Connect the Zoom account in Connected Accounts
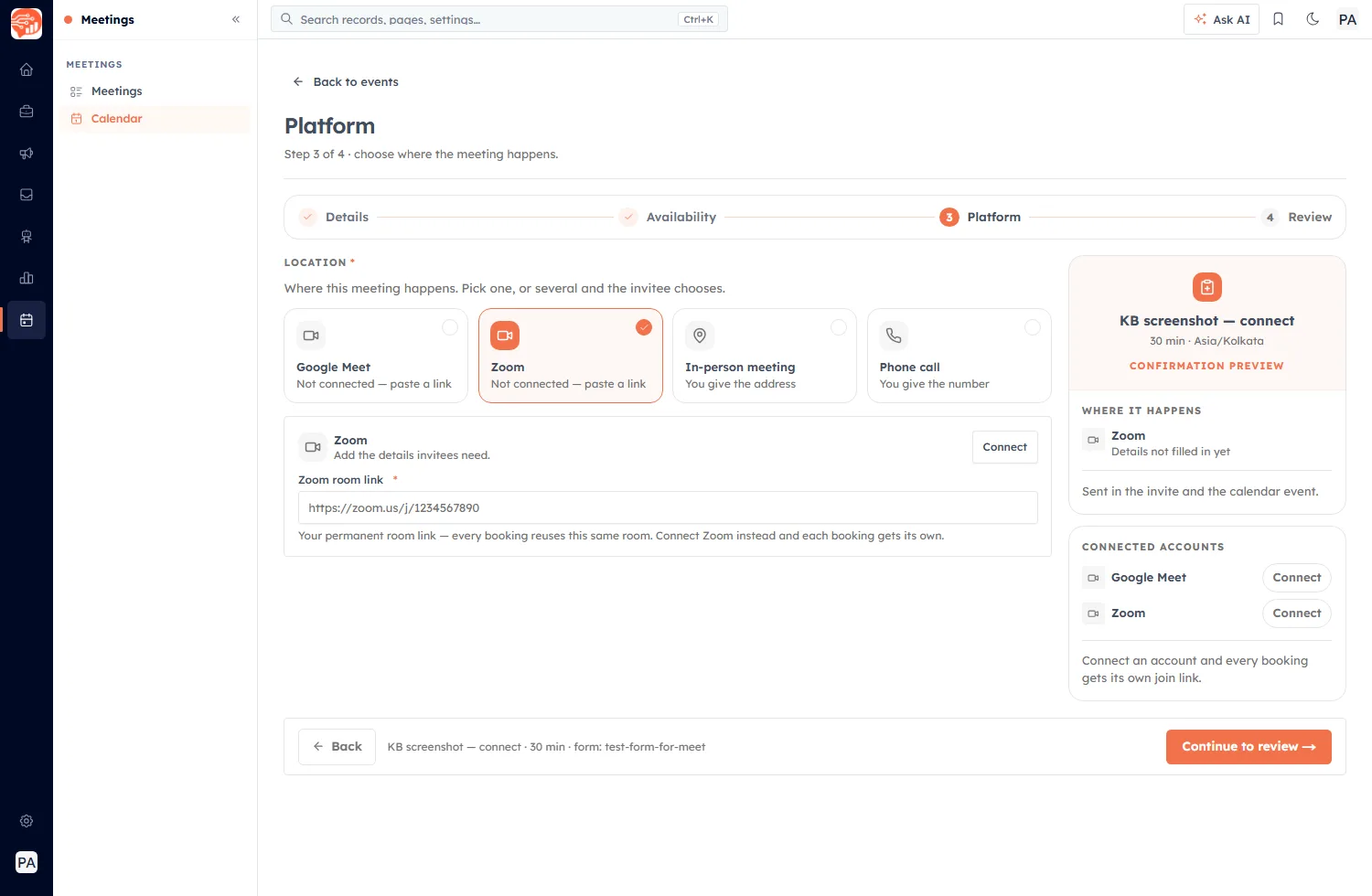Image resolution: width=1372 pixels, height=896 pixels. 1297,613
